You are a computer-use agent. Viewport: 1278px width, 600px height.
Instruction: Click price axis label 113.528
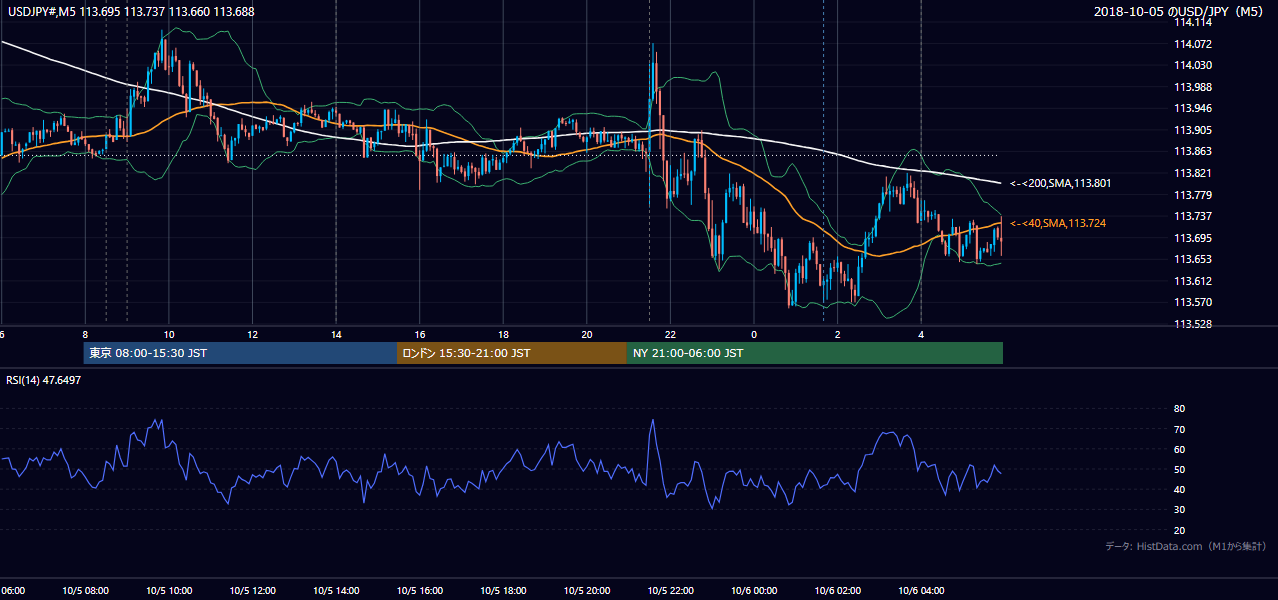[x=1194, y=324]
